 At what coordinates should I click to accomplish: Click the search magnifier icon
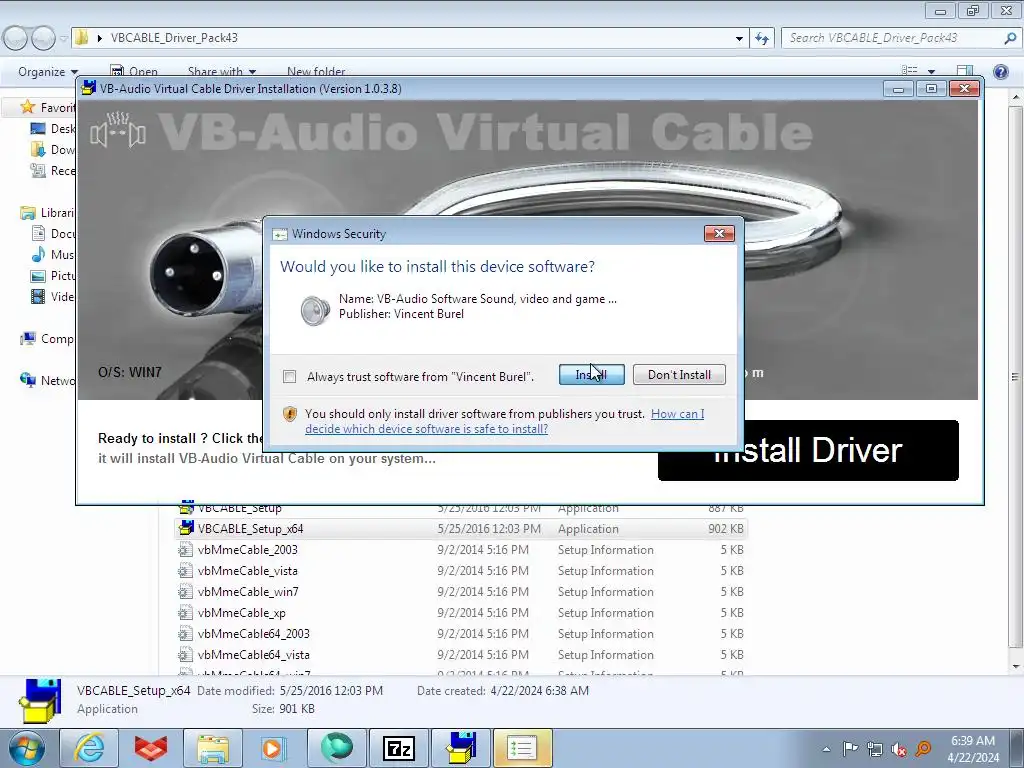click(x=1010, y=38)
